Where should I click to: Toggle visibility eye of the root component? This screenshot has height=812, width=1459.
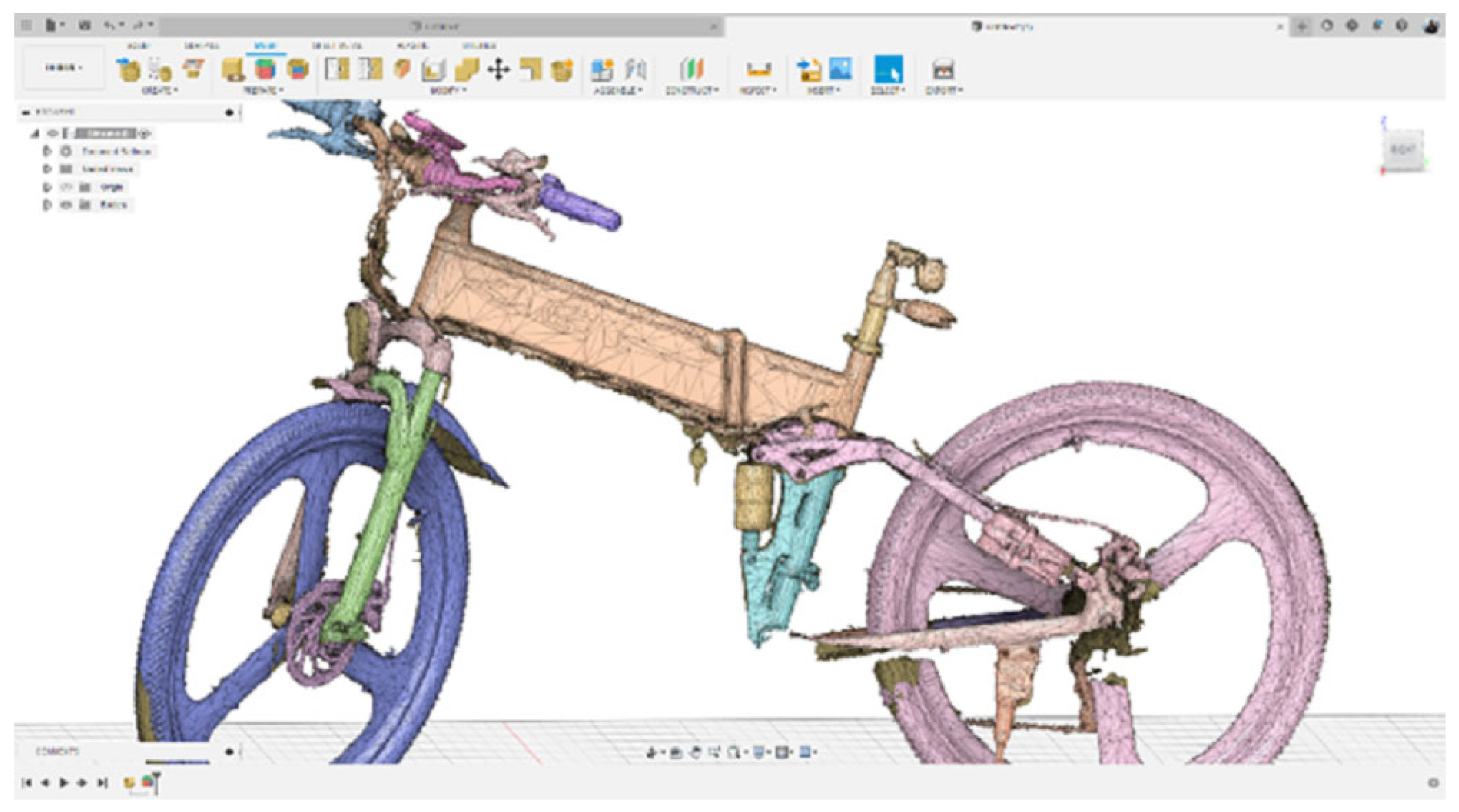point(53,134)
